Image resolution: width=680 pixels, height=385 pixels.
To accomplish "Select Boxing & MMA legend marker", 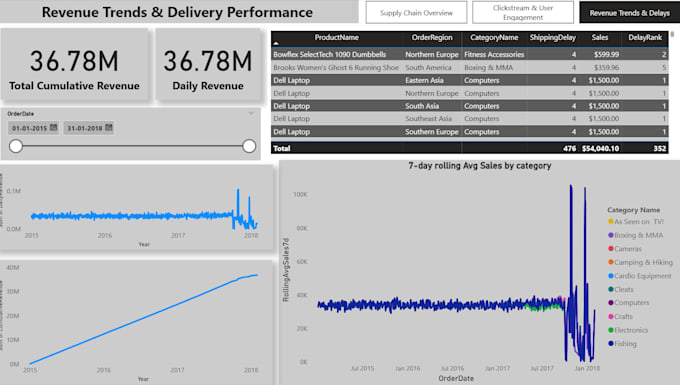I will [611, 235].
